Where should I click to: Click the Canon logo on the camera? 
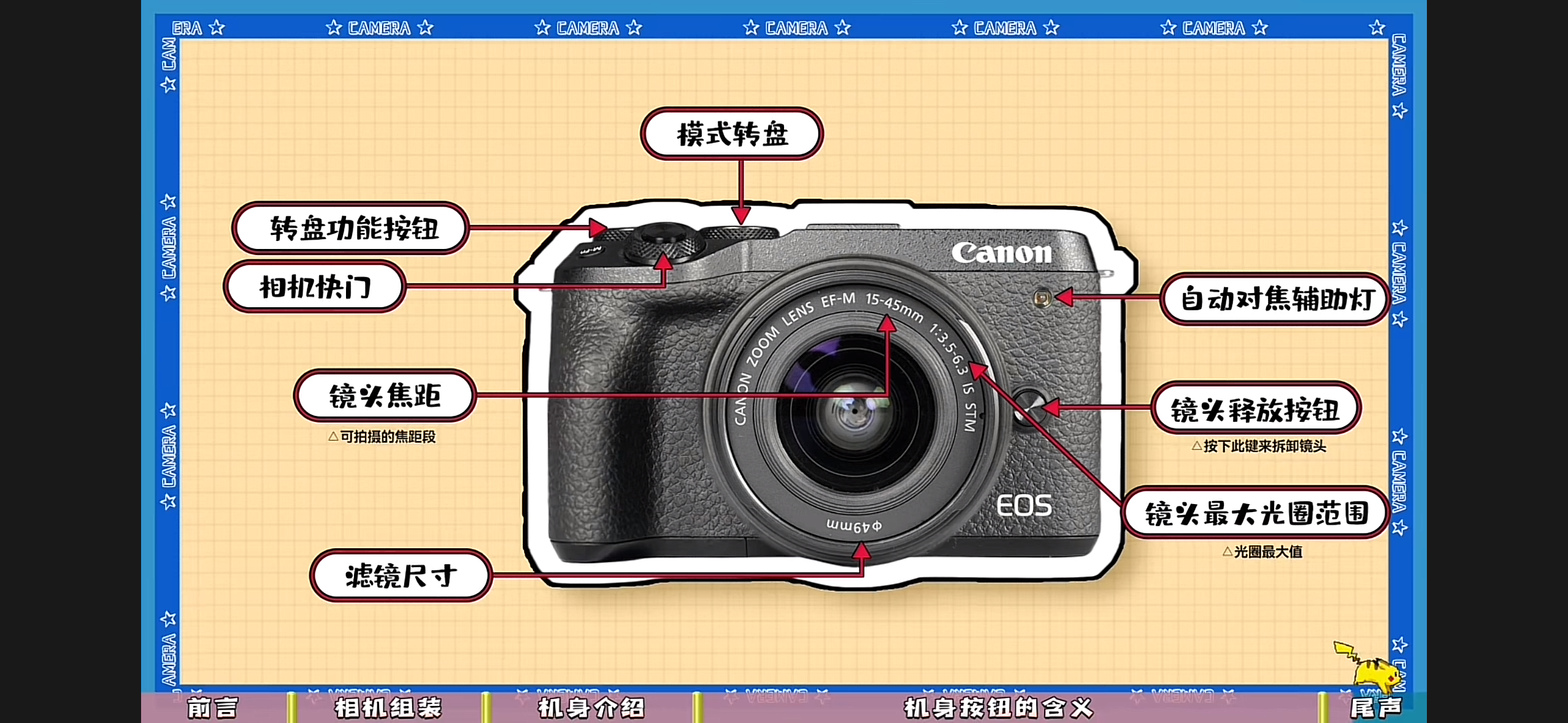(x=1001, y=253)
